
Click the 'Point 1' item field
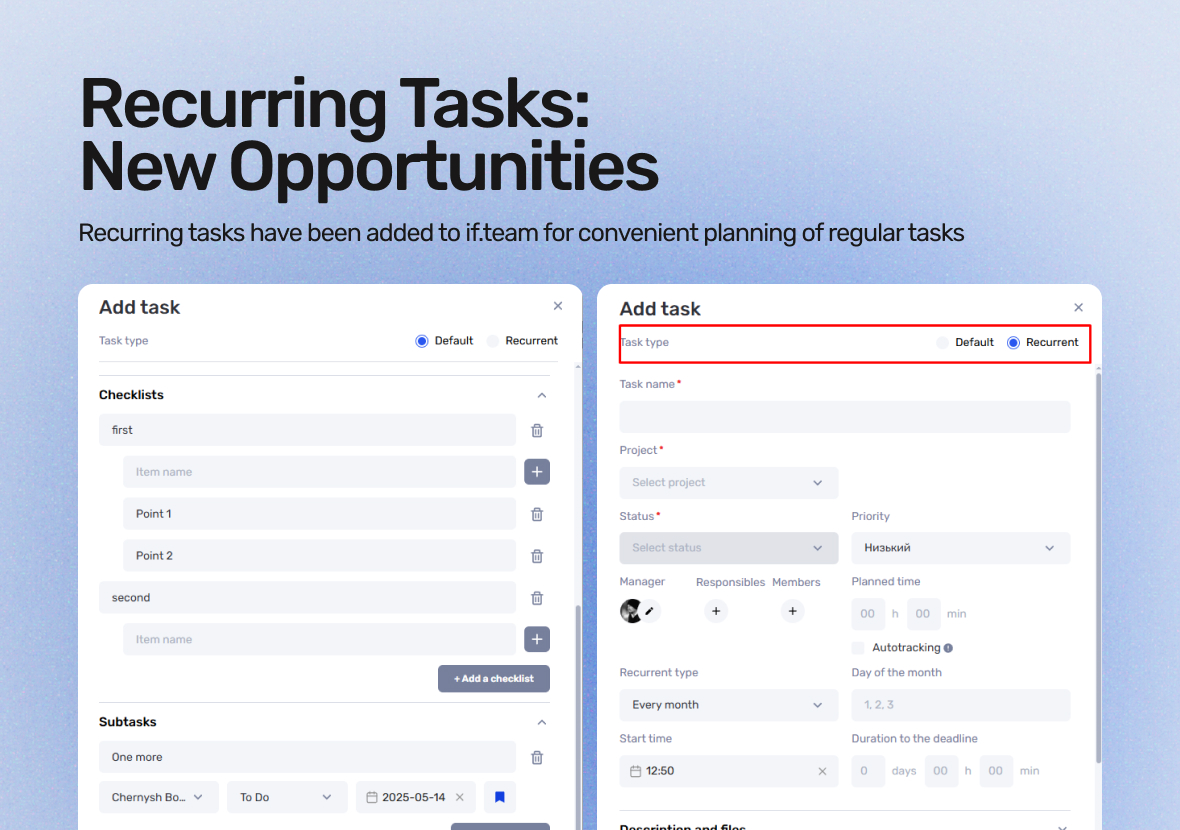tap(319, 514)
